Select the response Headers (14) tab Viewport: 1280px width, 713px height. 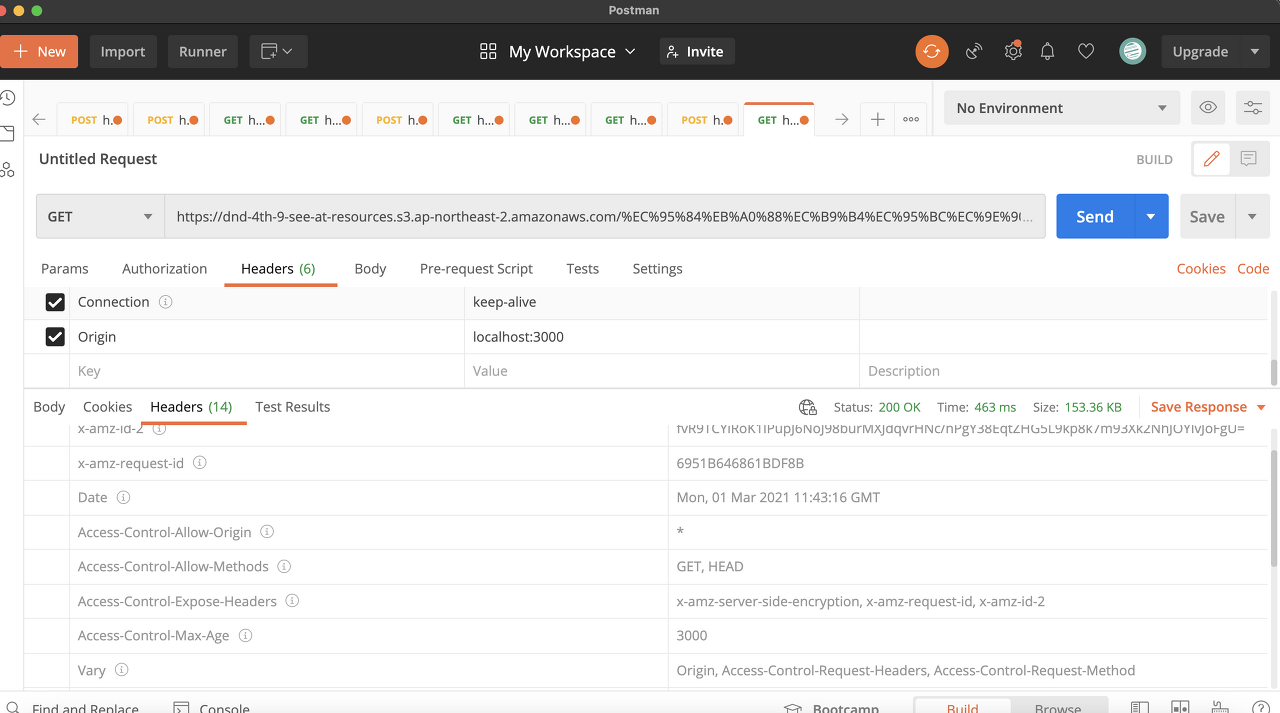tap(191, 407)
